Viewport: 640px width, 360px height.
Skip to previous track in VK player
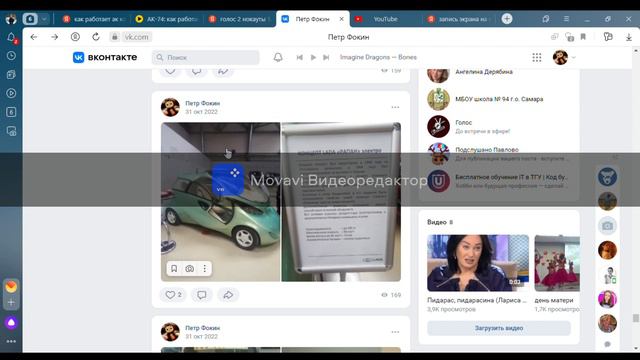[300, 58]
